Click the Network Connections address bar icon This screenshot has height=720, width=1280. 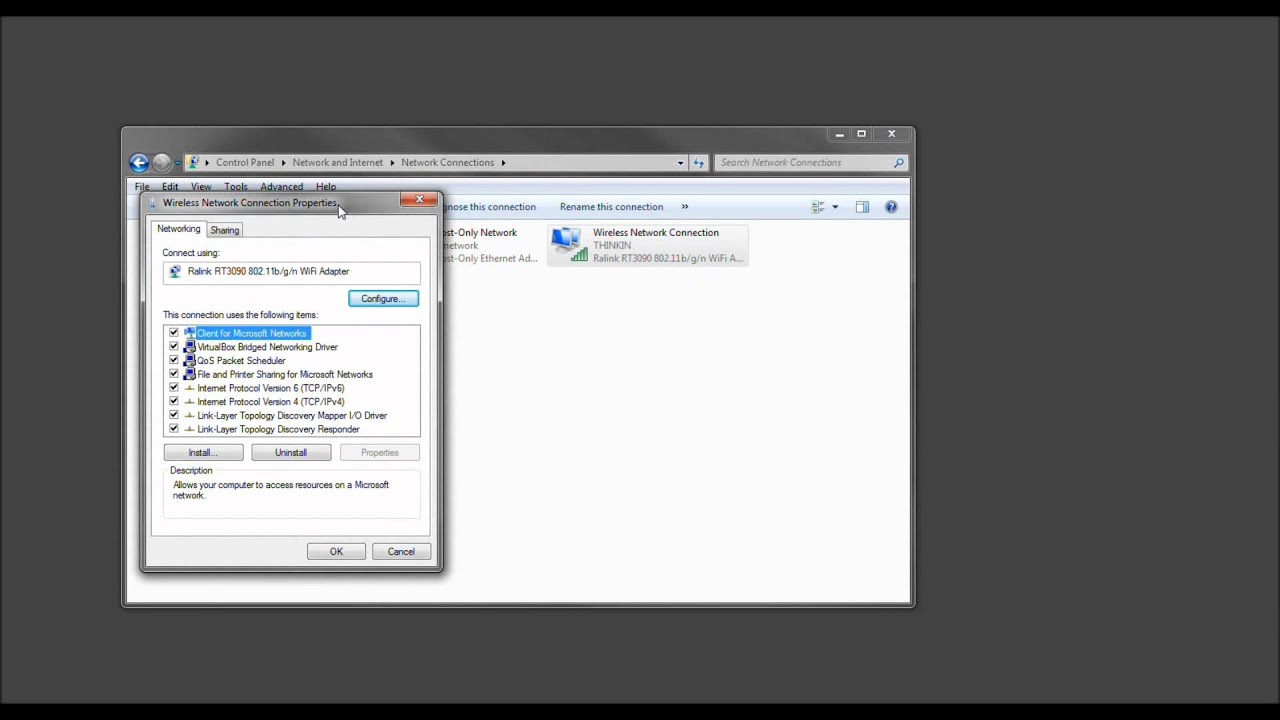(x=193, y=162)
